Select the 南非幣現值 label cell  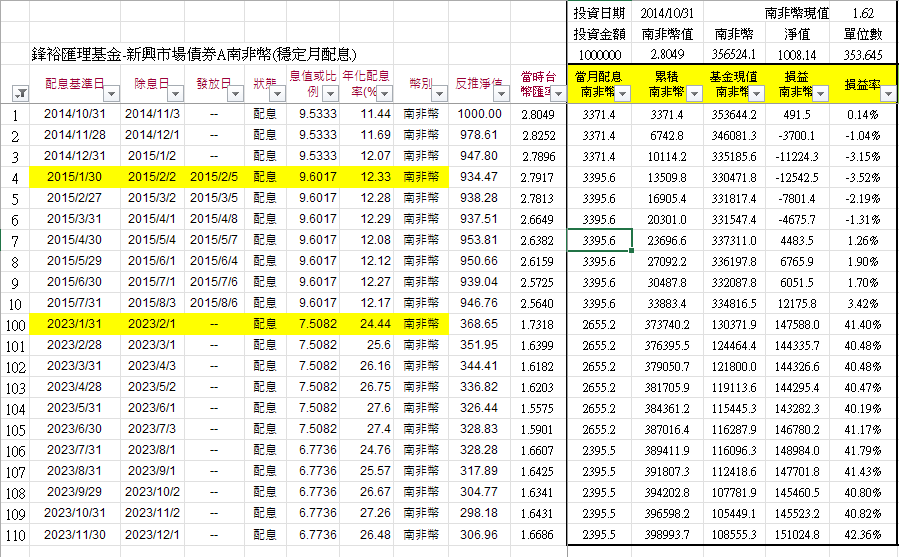(x=797, y=13)
